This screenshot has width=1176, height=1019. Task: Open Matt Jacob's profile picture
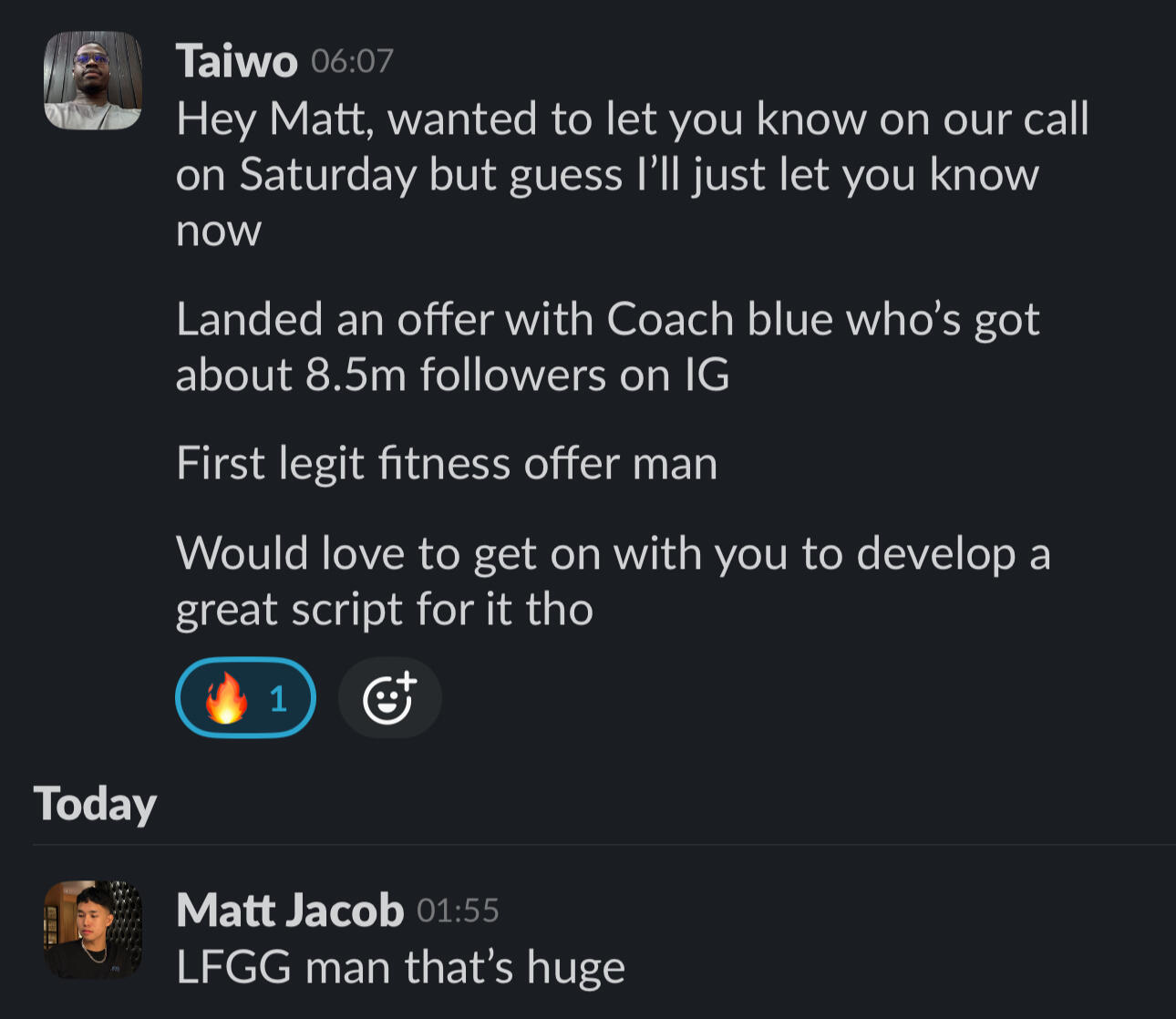click(x=93, y=929)
